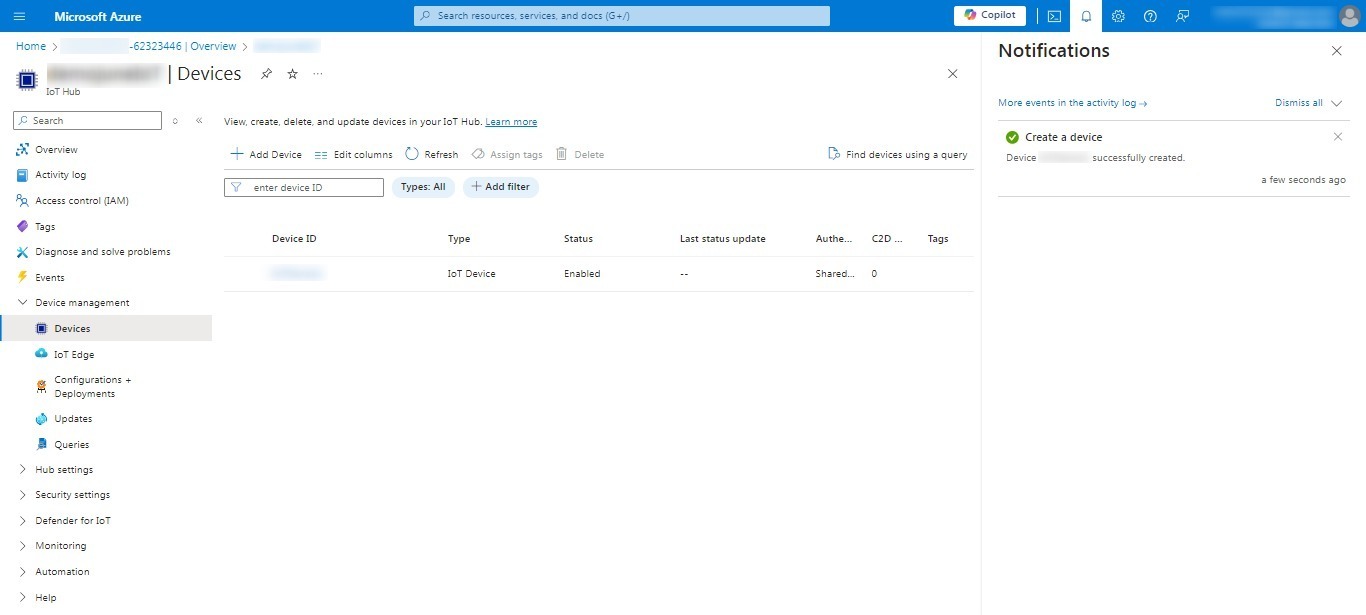Open the feedback icon in top bar
Viewport: 1366px width, 615px height.
1182,16
